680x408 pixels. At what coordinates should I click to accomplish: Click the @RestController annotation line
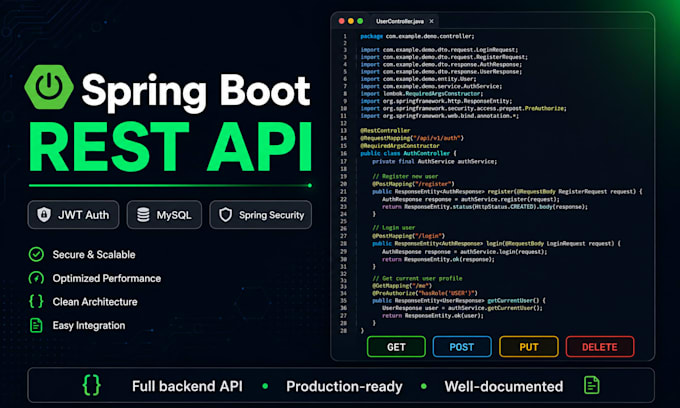[x=385, y=131]
